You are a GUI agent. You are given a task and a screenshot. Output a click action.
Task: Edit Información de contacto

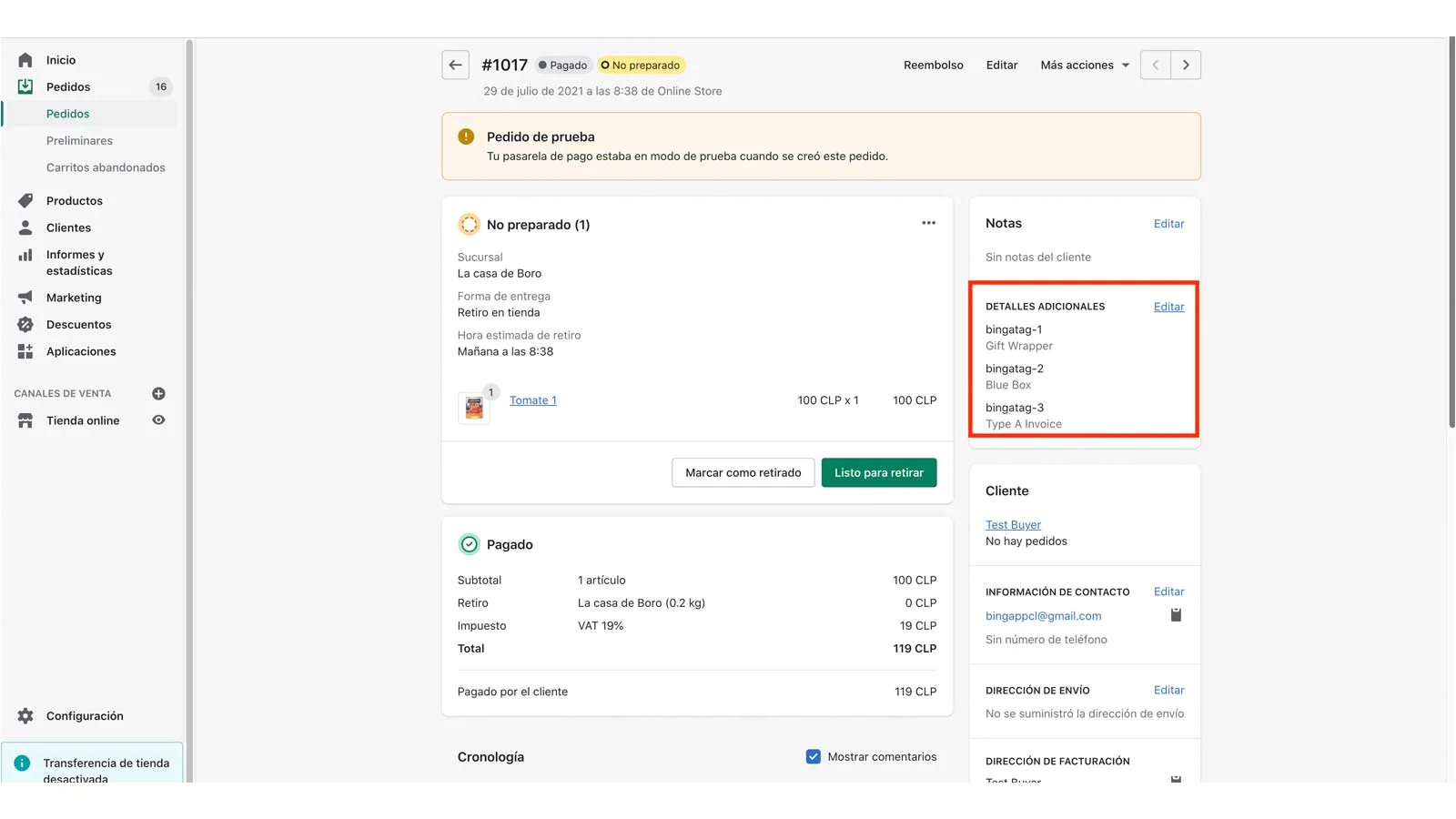(x=1169, y=591)
